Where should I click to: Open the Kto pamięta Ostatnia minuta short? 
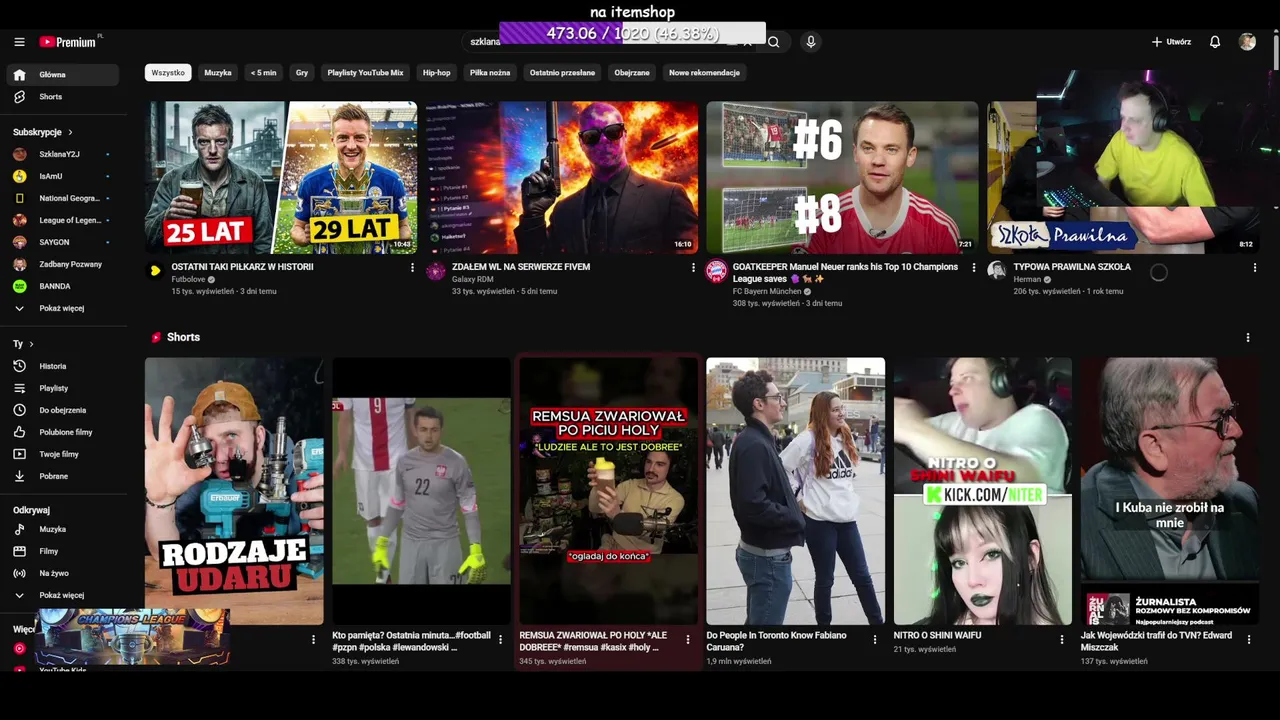click(421, 491)
